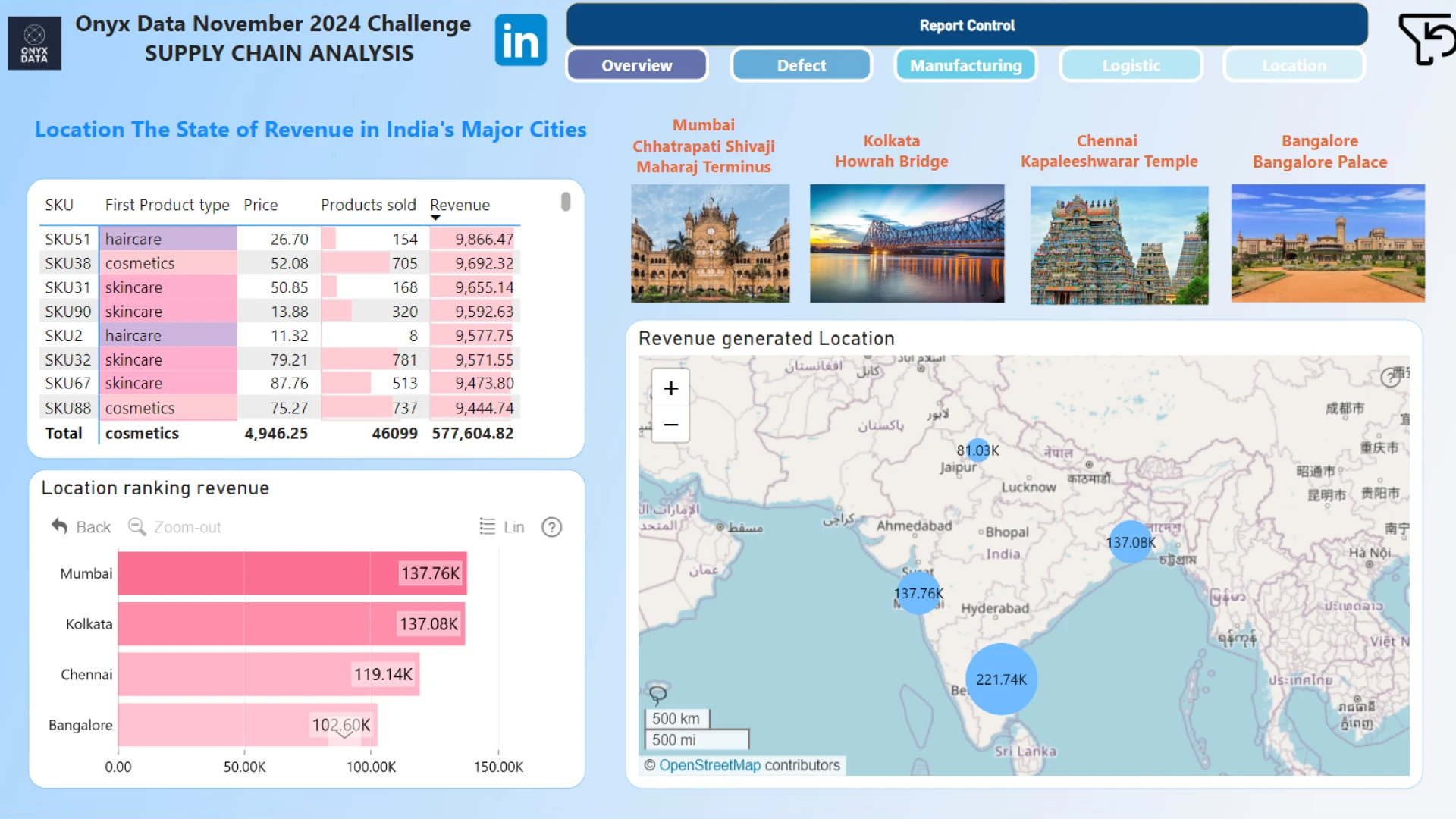Click the filter reset back-arrow icon

(x=1426, y=39)
